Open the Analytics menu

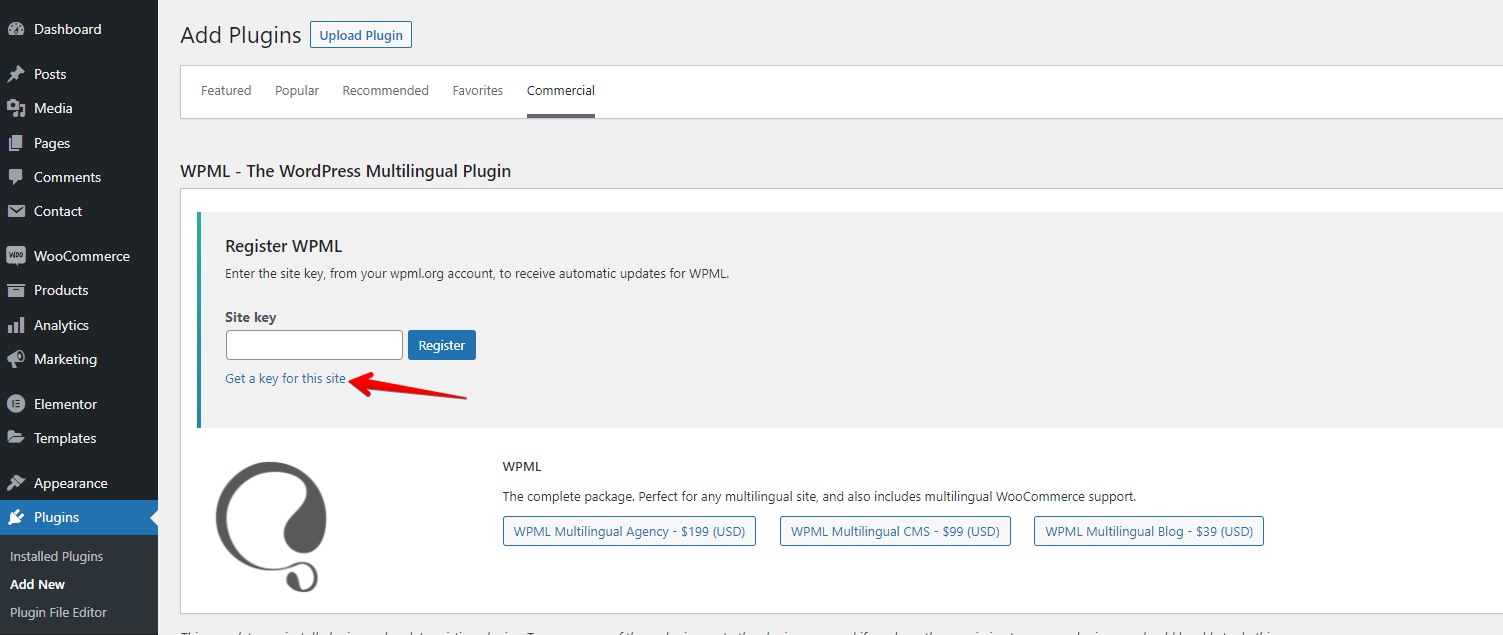79,325
